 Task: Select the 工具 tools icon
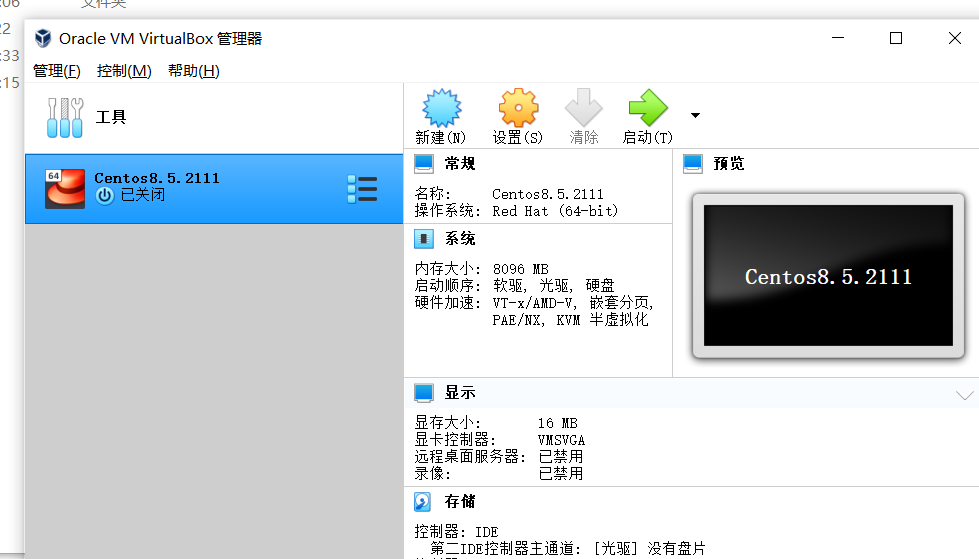tap(65, 117)
